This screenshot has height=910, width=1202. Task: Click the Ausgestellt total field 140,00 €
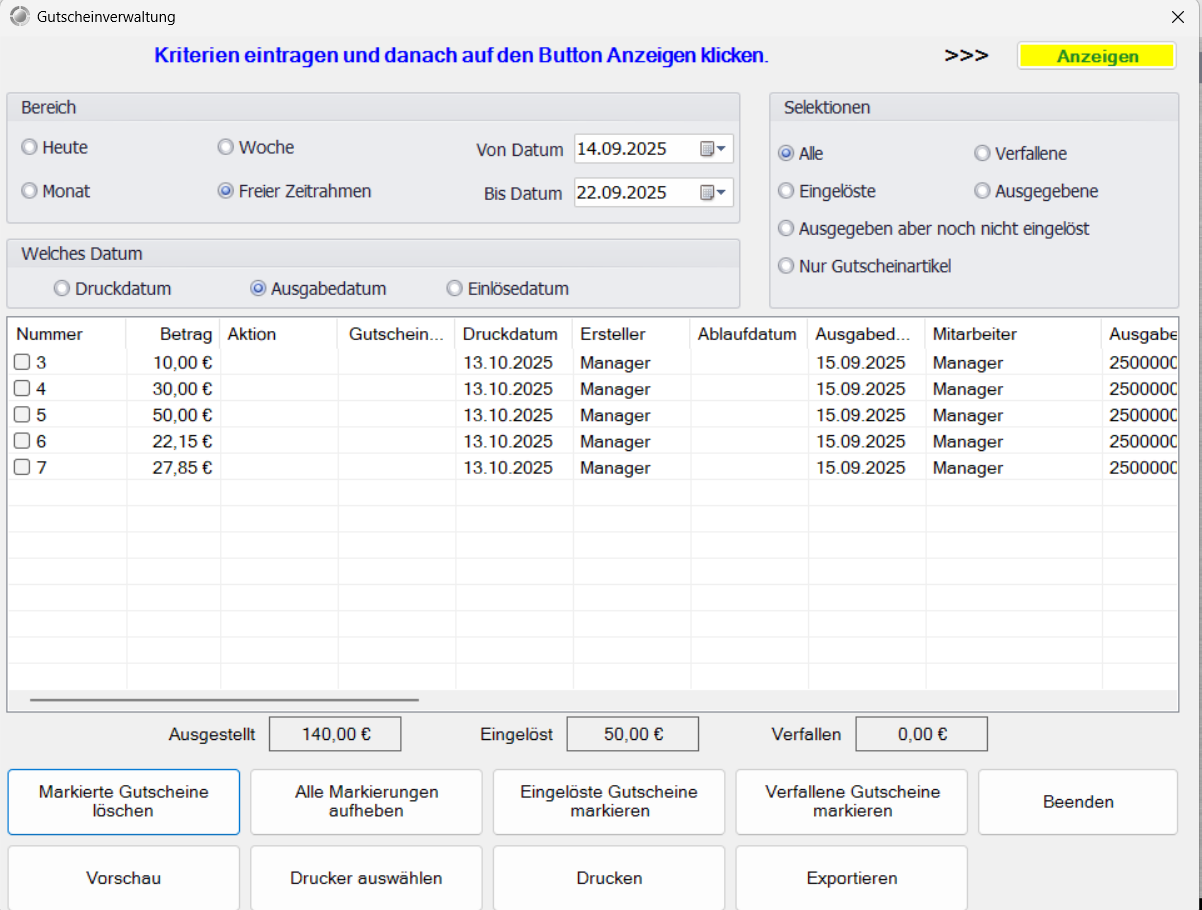(335, 734)
